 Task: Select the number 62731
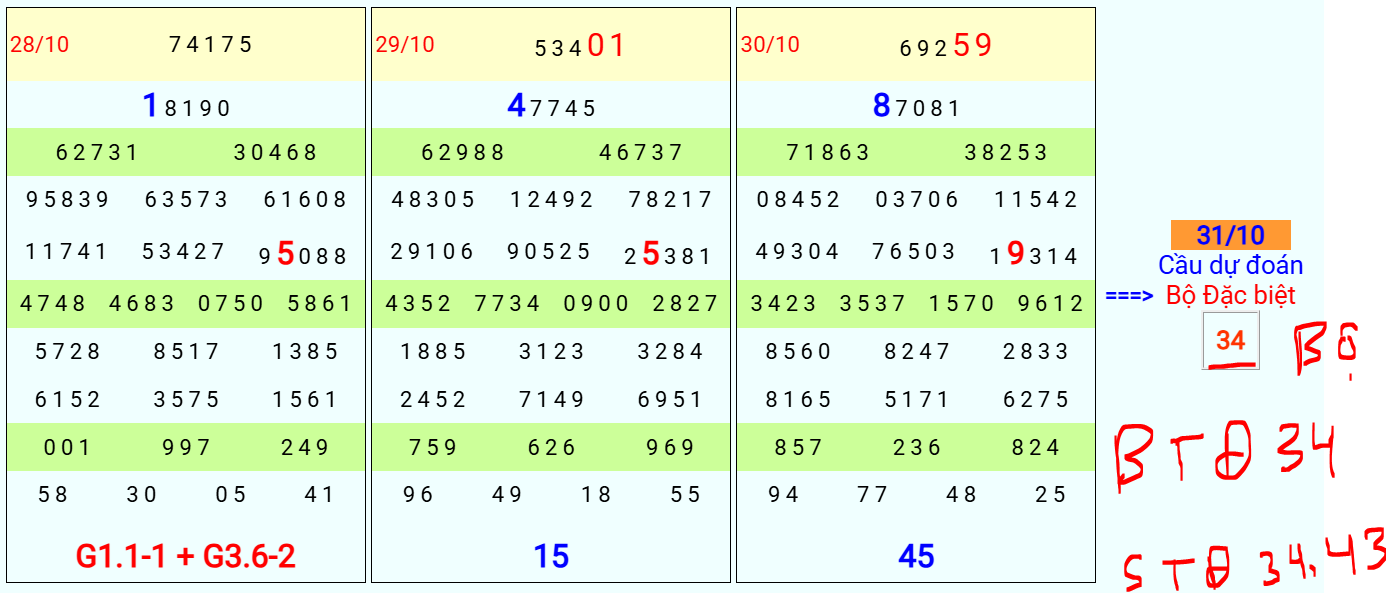[98, 153]
